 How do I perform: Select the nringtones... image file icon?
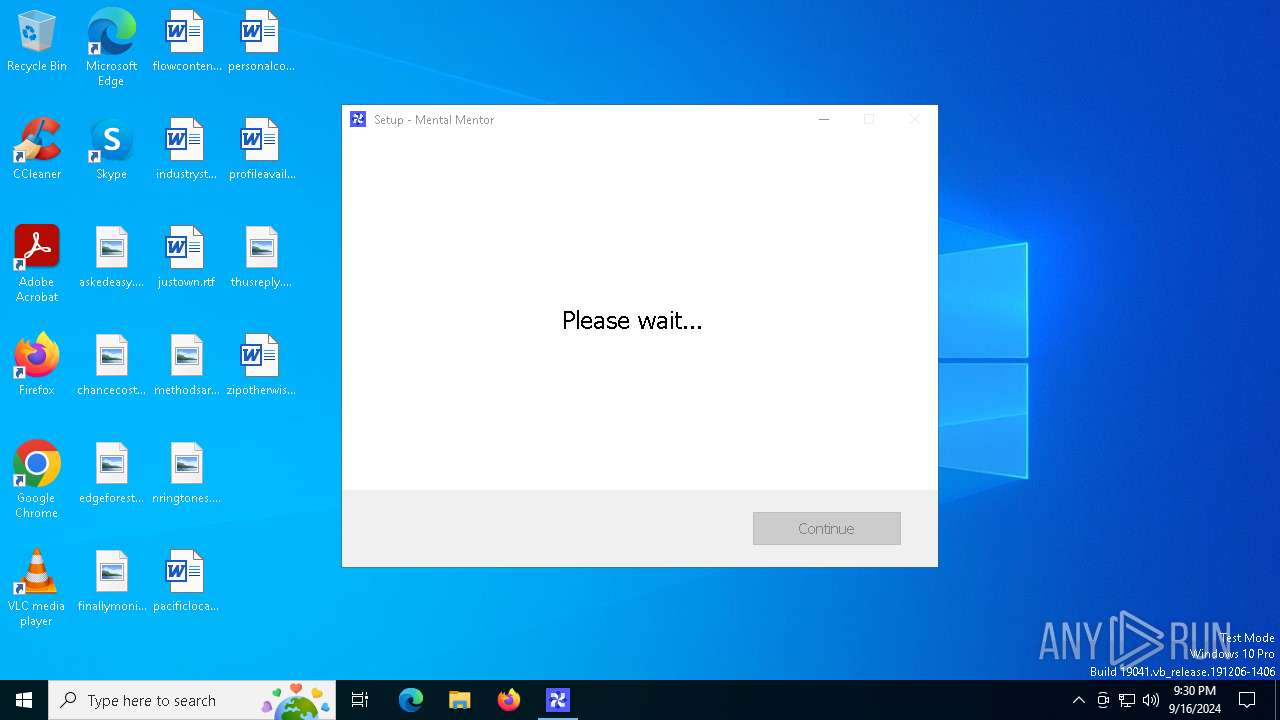click(x=186, y=473)
